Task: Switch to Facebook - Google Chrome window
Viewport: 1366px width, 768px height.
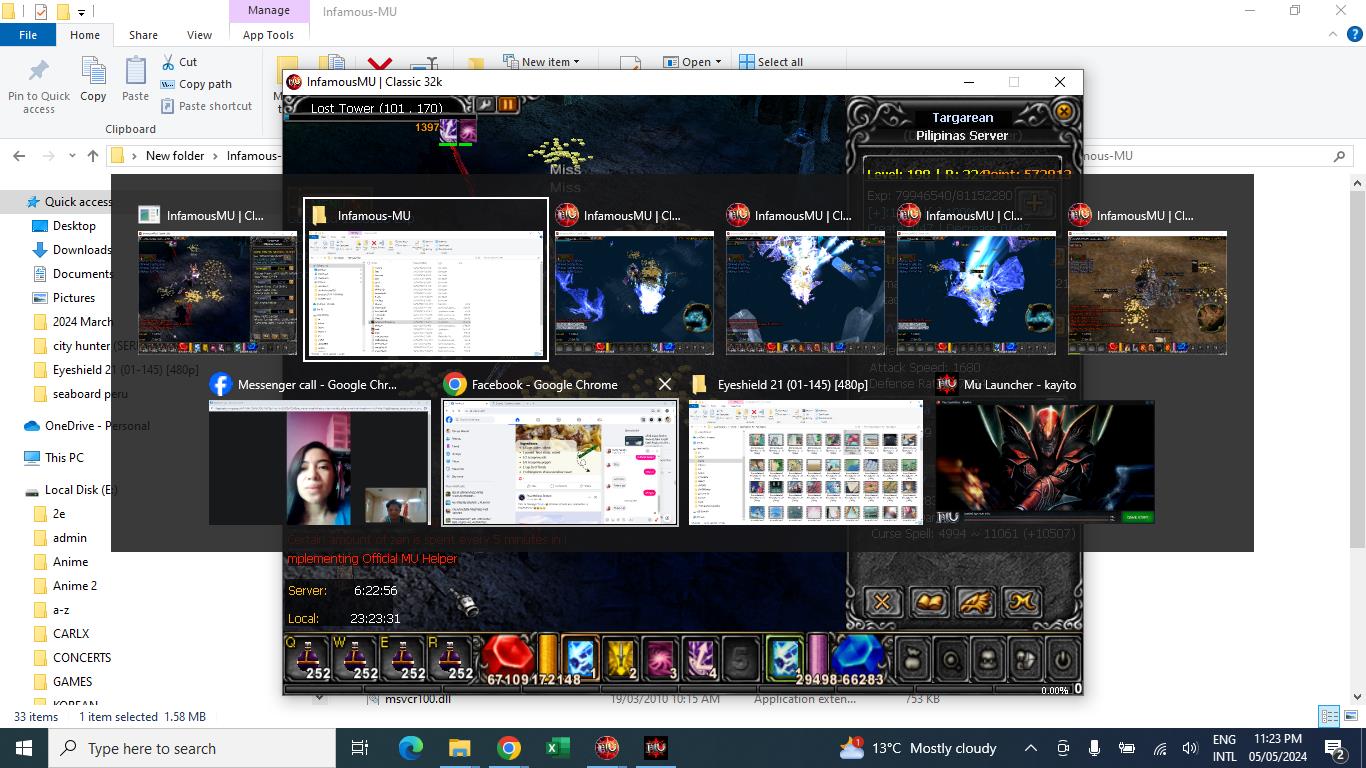Action: click(560, 449)
